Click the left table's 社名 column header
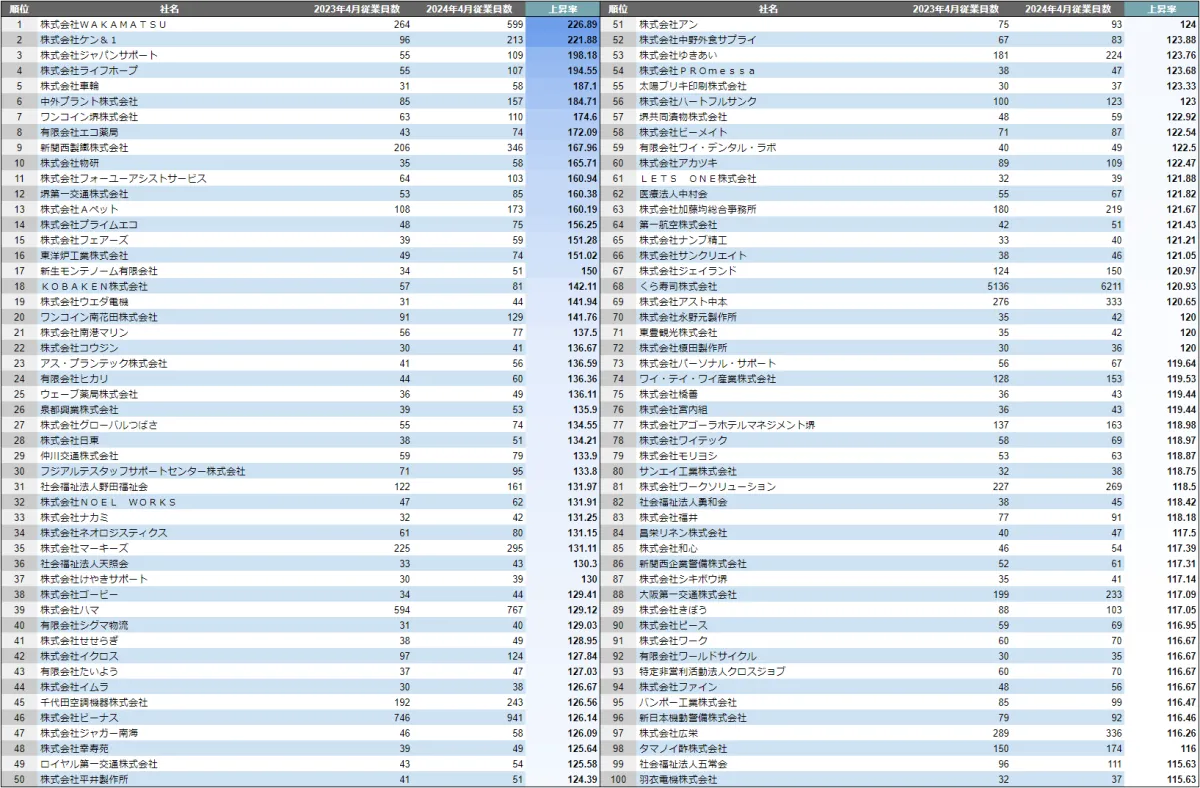 pos(169,8)
